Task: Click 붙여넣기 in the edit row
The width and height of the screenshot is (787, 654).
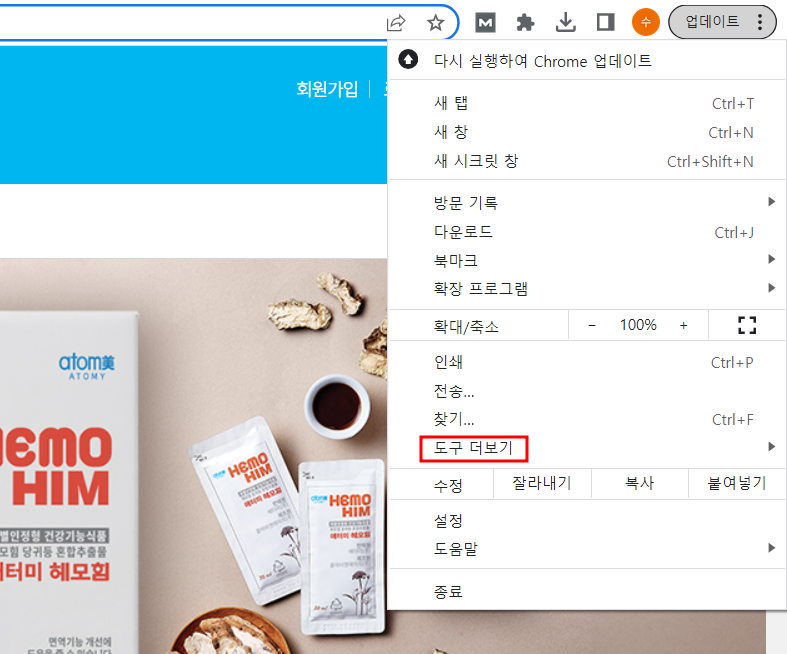Action: 736,483
